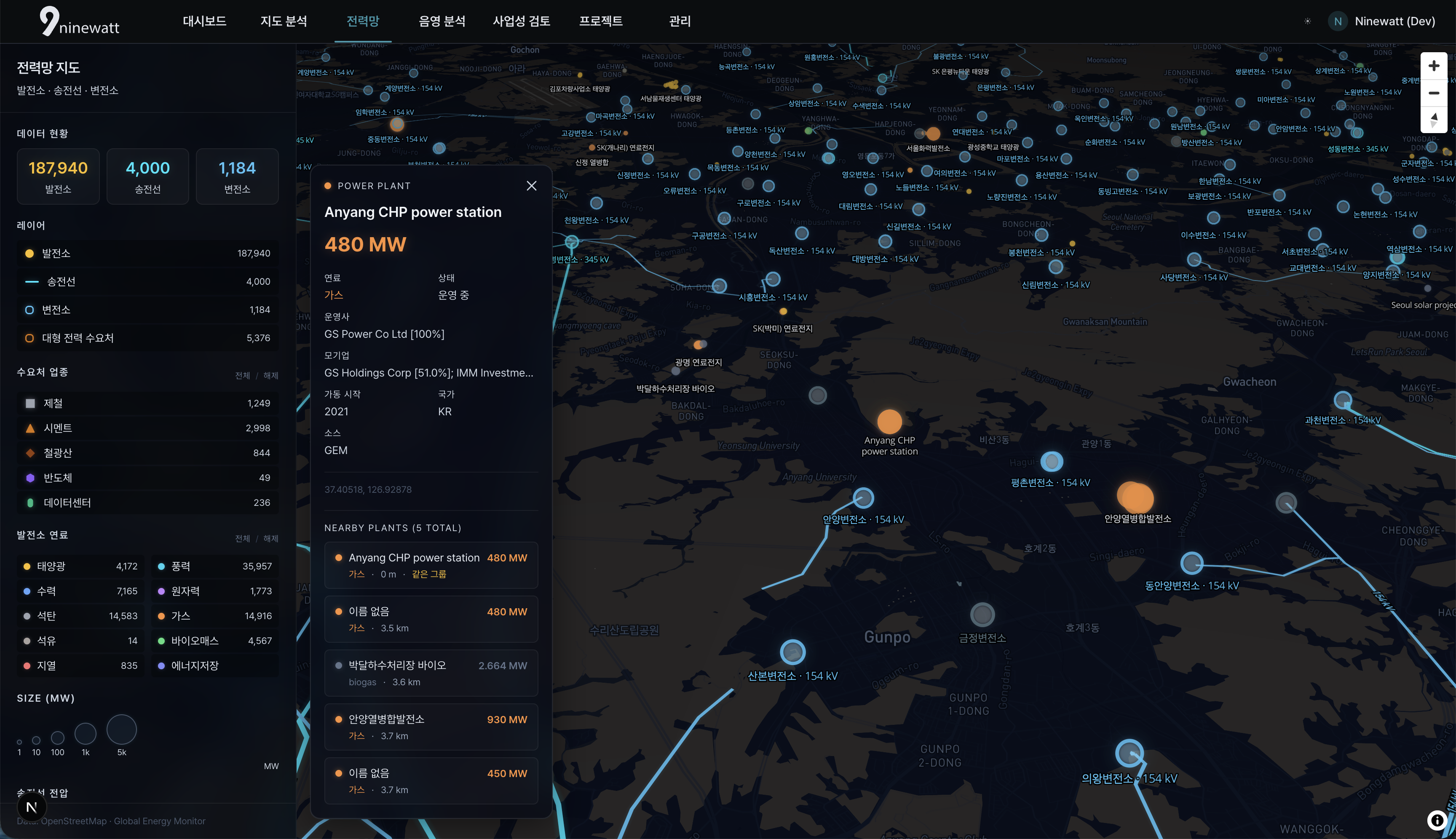Toggle the light/dark theme sun icon
The height and width of the screenshot is (839, 1456).
(x=1307, y=21)
